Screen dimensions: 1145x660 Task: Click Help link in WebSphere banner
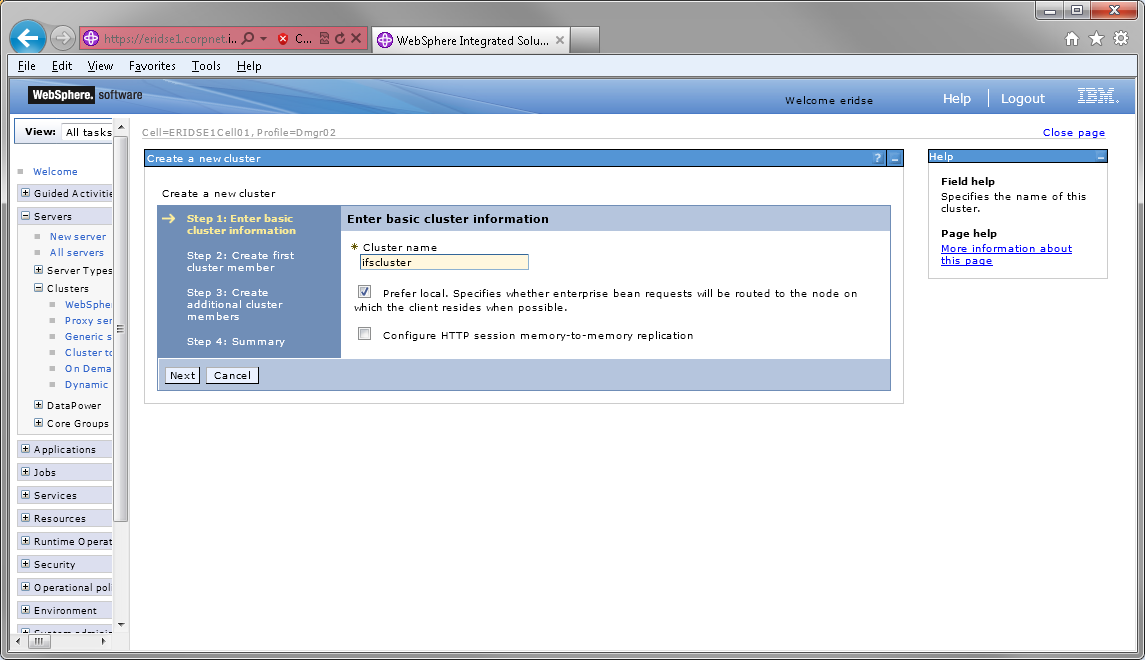[957, 99]
